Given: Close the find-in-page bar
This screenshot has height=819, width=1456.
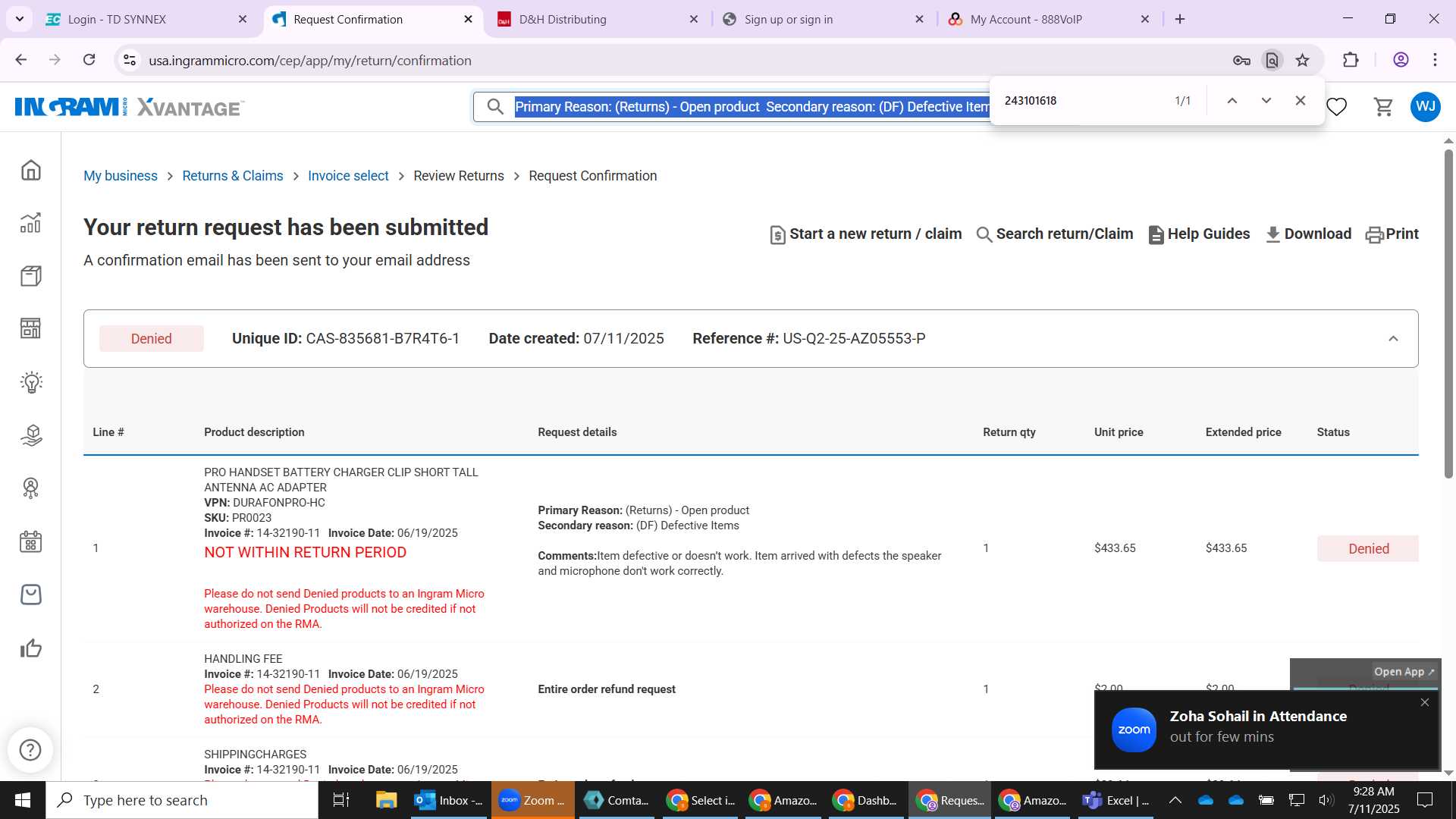Looking at the screenshot, I should pyautogui.click(x=1301, y=101).
